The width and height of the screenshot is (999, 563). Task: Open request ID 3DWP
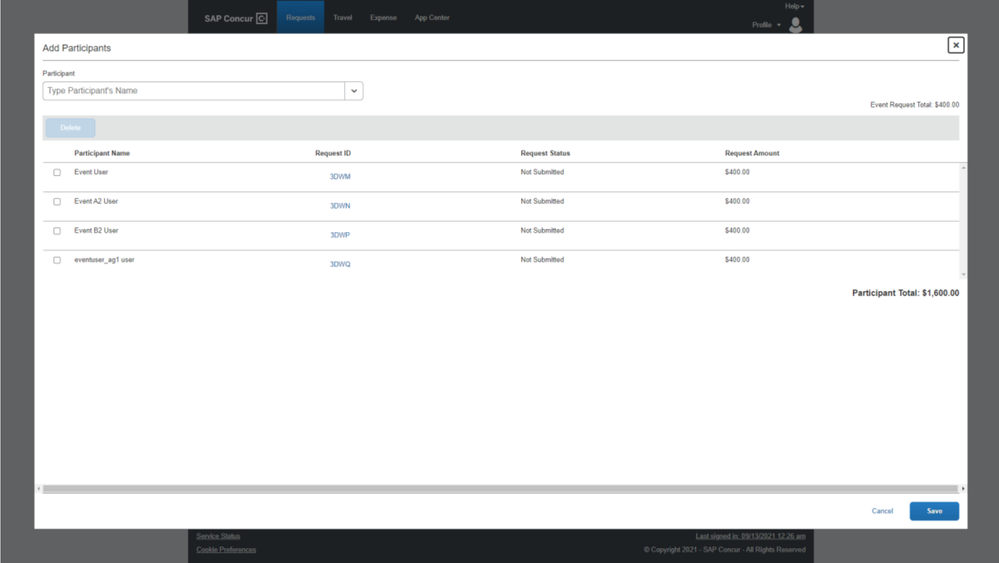[340, 235]
